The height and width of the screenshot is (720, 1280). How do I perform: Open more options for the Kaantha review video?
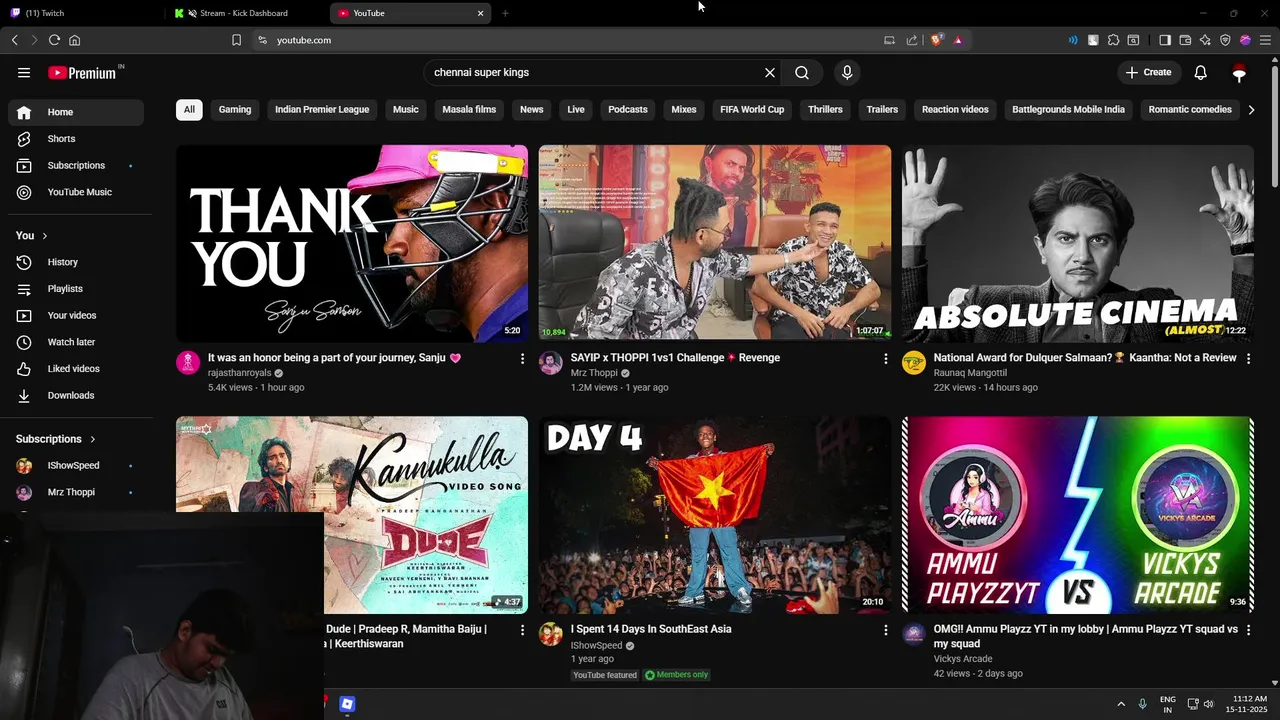[1248, 358]
